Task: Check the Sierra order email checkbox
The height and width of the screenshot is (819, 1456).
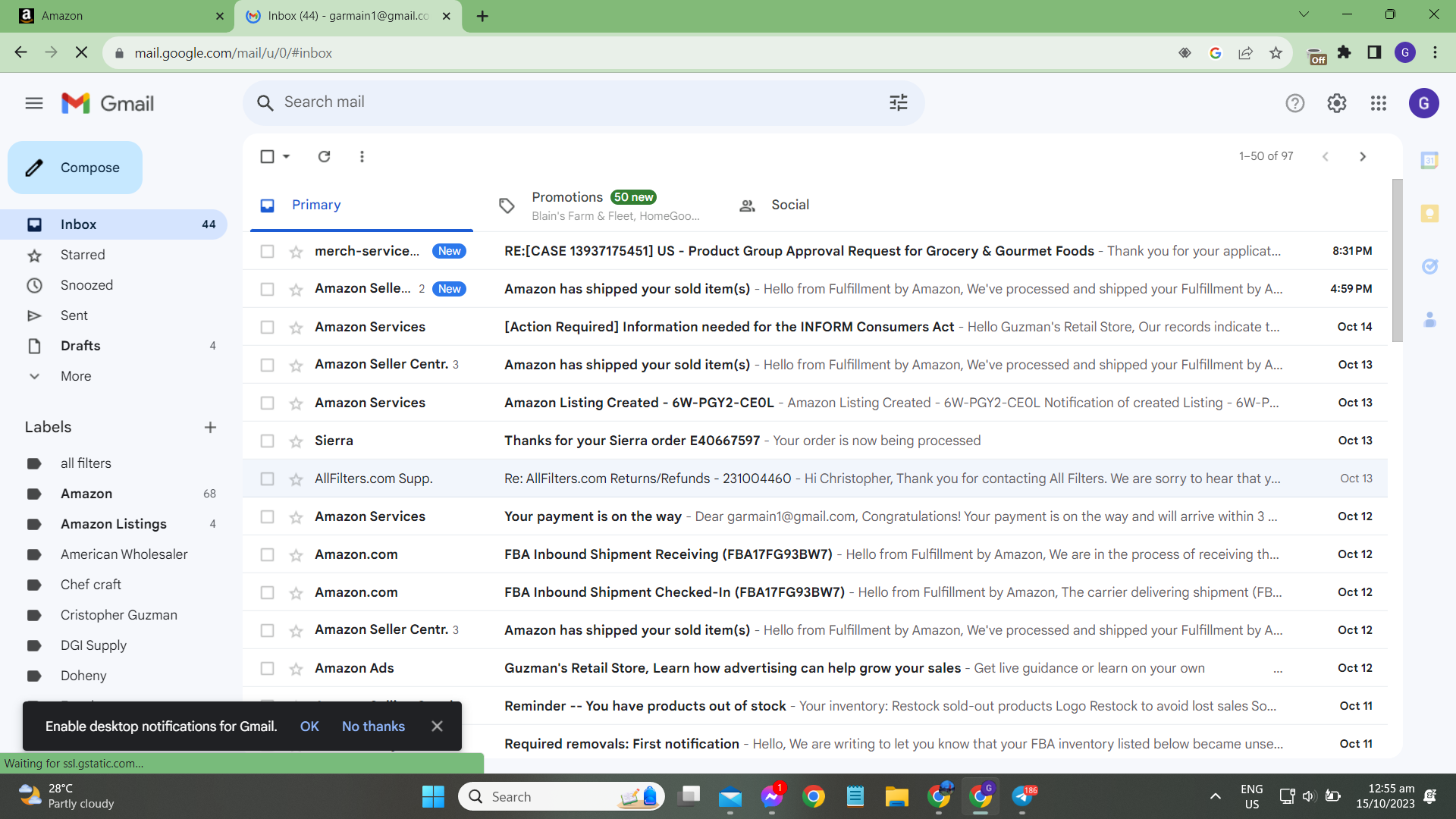Action: (x=267, y=441)
